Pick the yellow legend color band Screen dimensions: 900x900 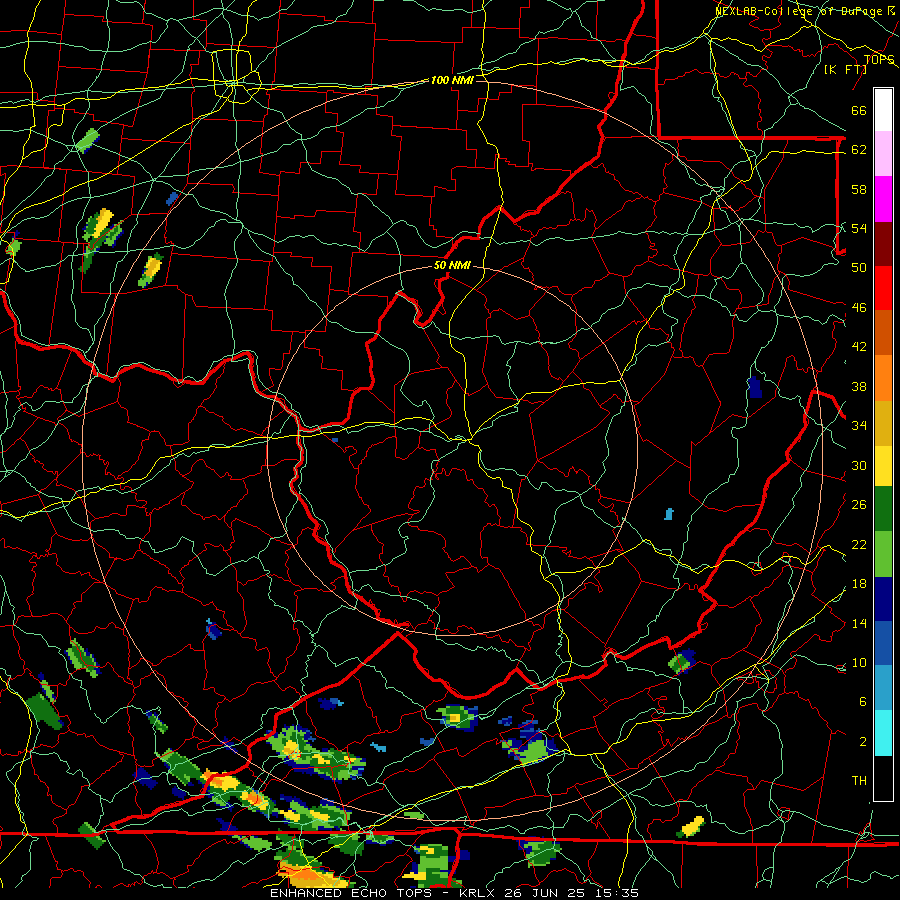coord(883,465)
